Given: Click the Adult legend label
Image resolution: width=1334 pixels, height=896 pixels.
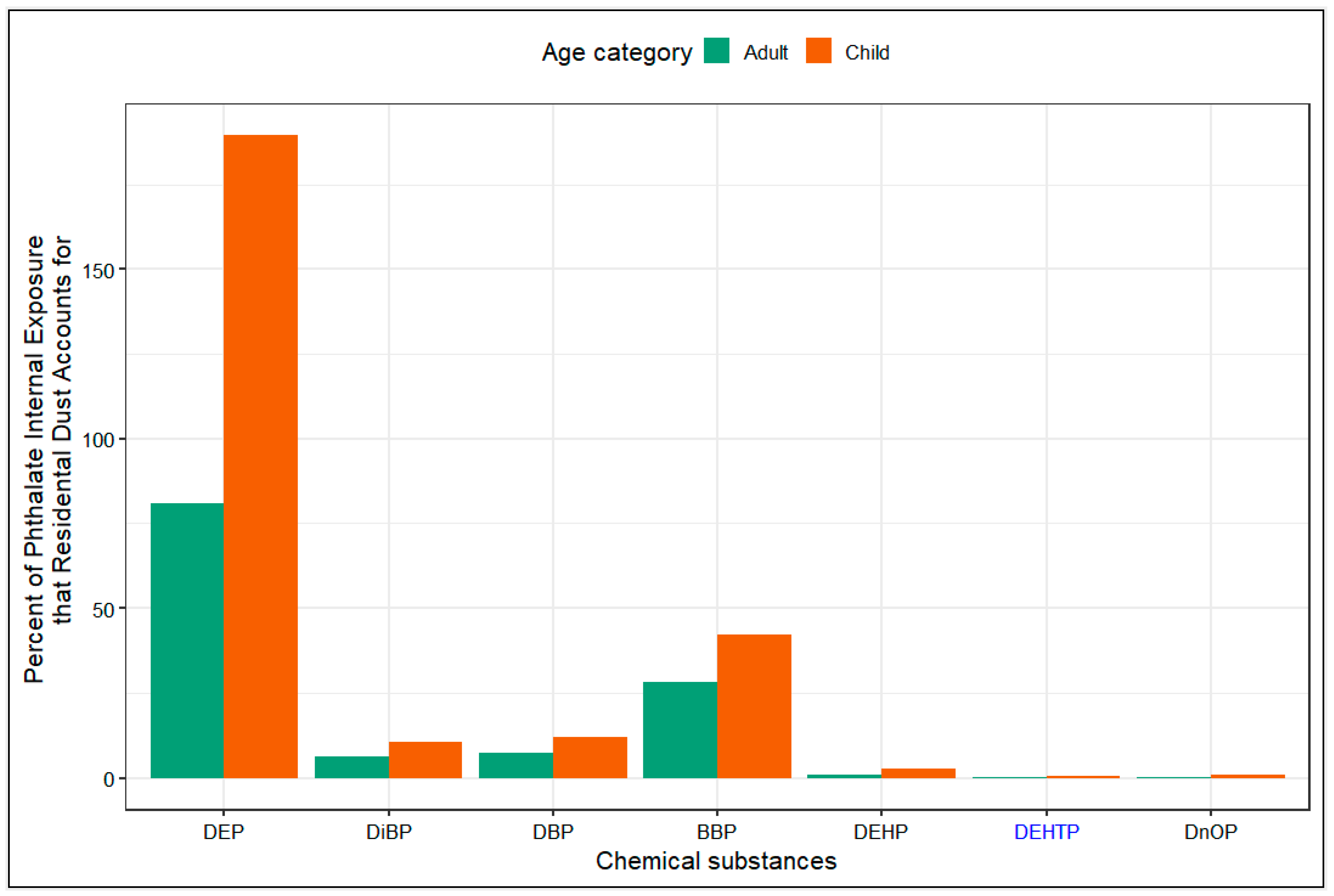Looking at the screenshot, I should click(765, 53).
